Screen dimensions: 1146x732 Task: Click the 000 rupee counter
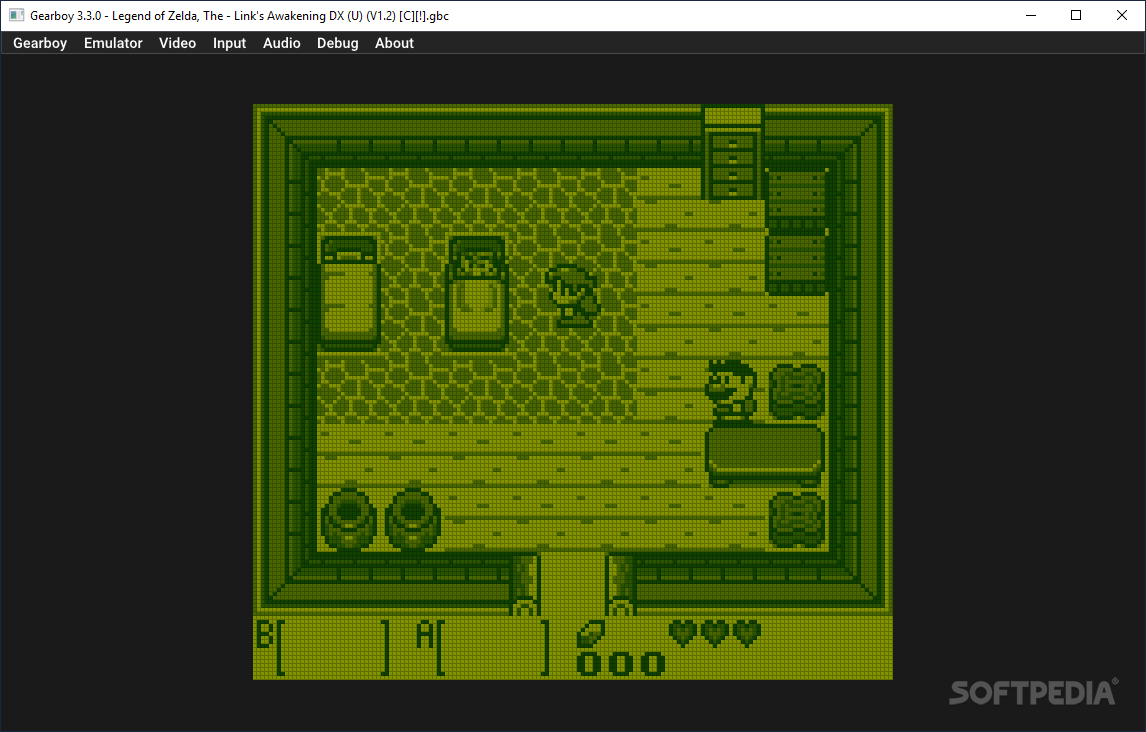[x=621, y=663]
